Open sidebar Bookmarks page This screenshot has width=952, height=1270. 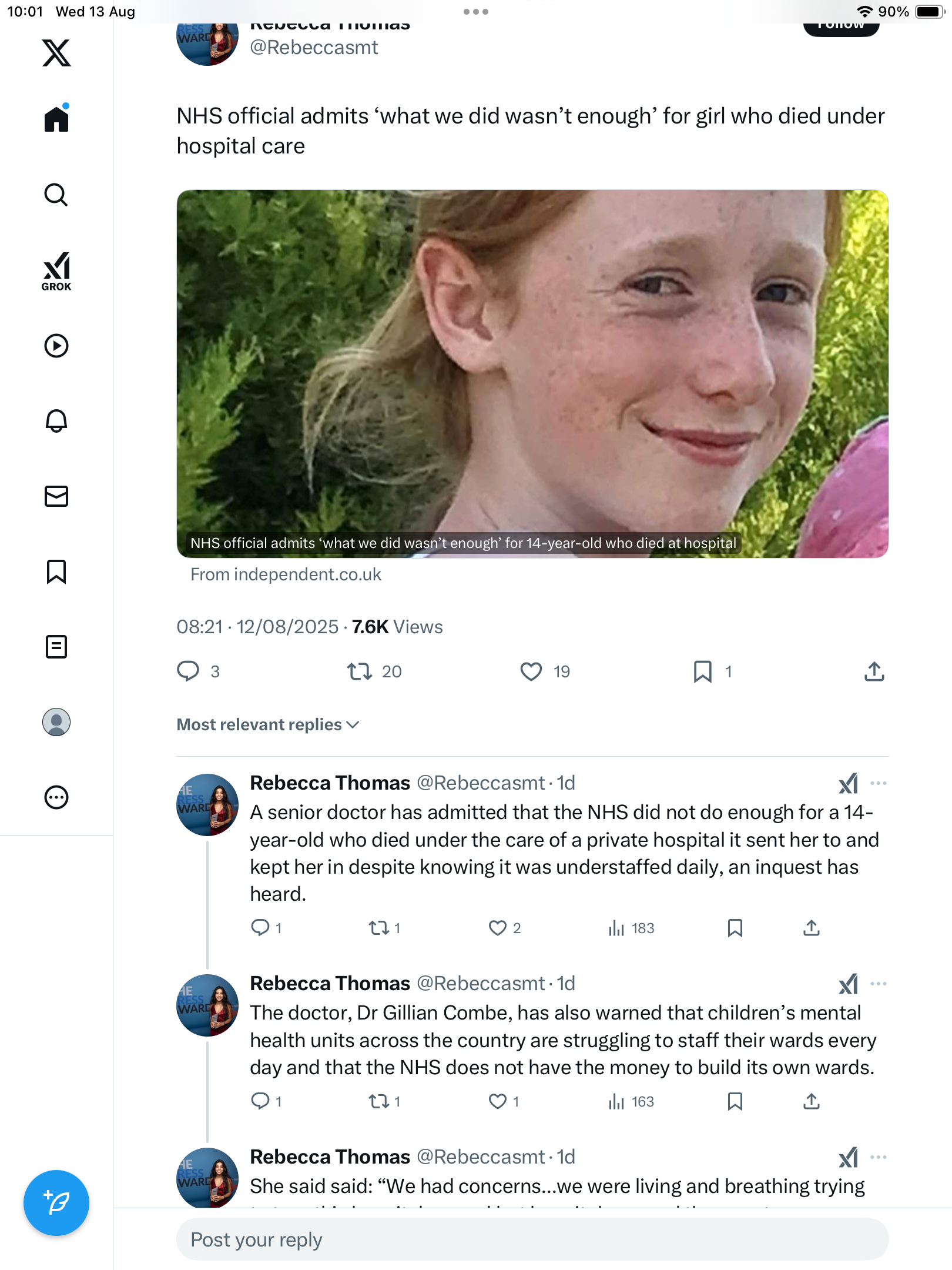(56, 571)
